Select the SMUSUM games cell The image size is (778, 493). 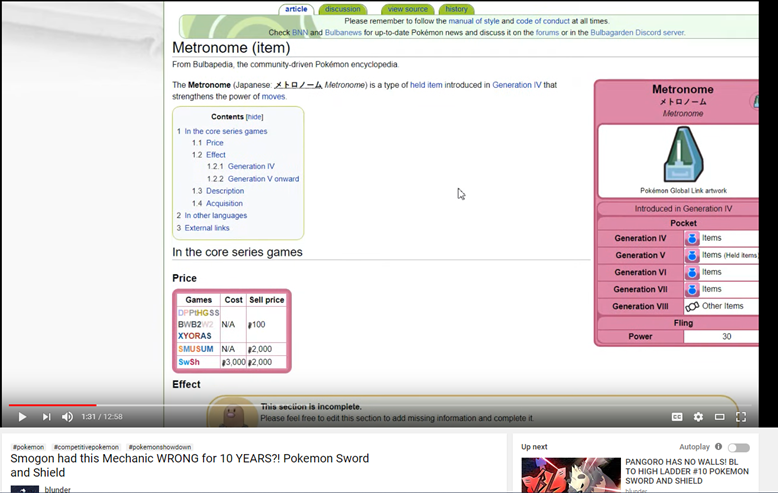(x=196, y=349)
